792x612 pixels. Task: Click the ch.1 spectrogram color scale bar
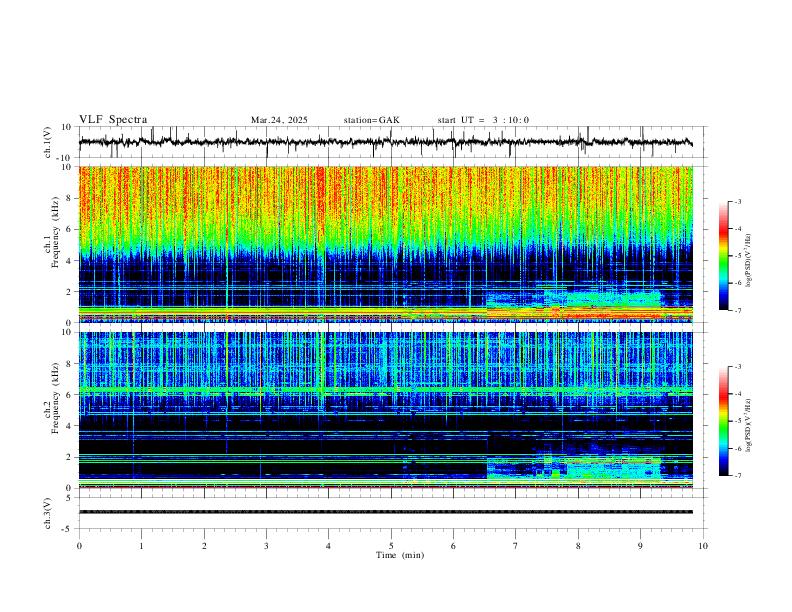pos(723,256)
